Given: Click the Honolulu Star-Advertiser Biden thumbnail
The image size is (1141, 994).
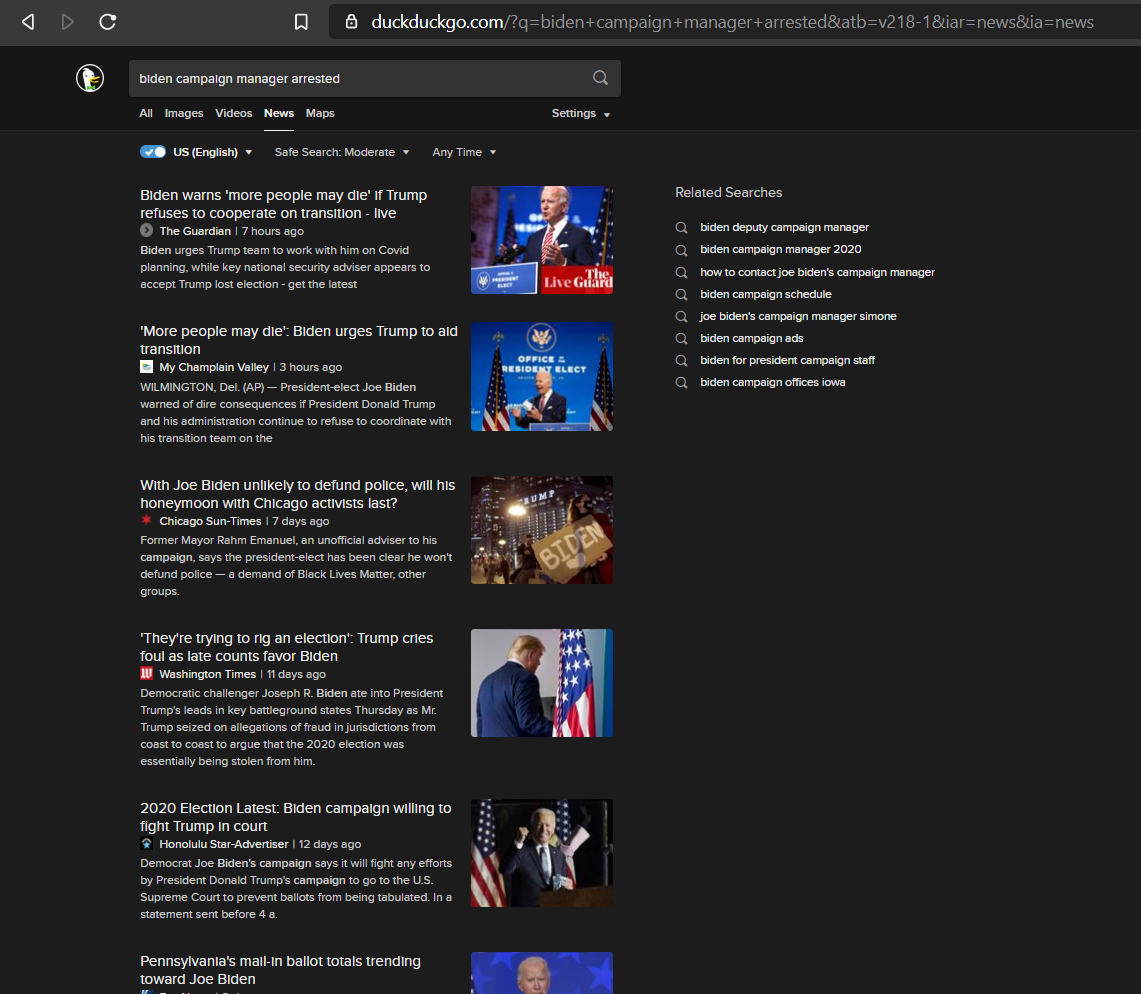Looking at the screenshot, I should [541, 853].
